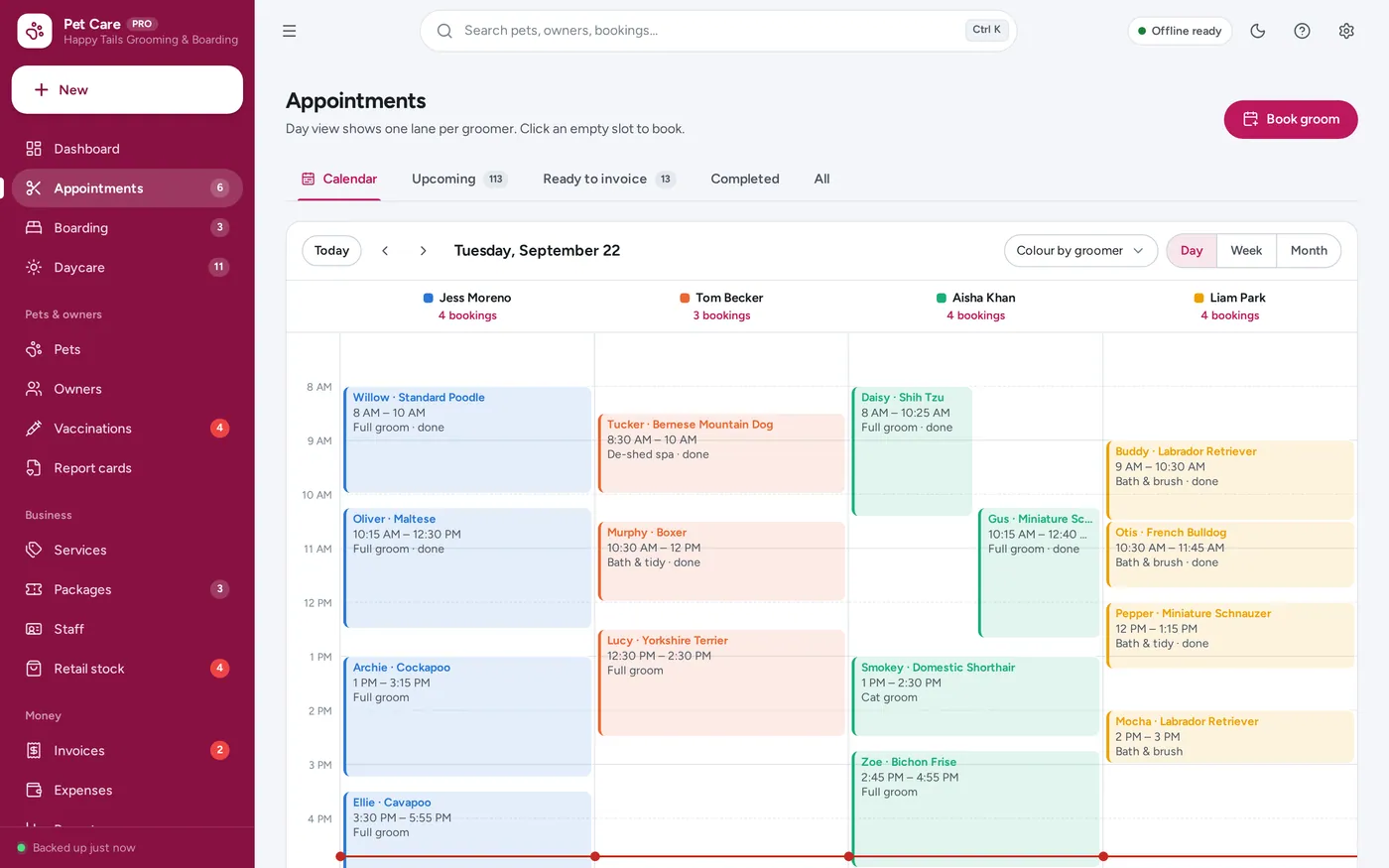Open Packages from the sidebar
This screenshot has width=1389, height=868.
click(127, 589)
